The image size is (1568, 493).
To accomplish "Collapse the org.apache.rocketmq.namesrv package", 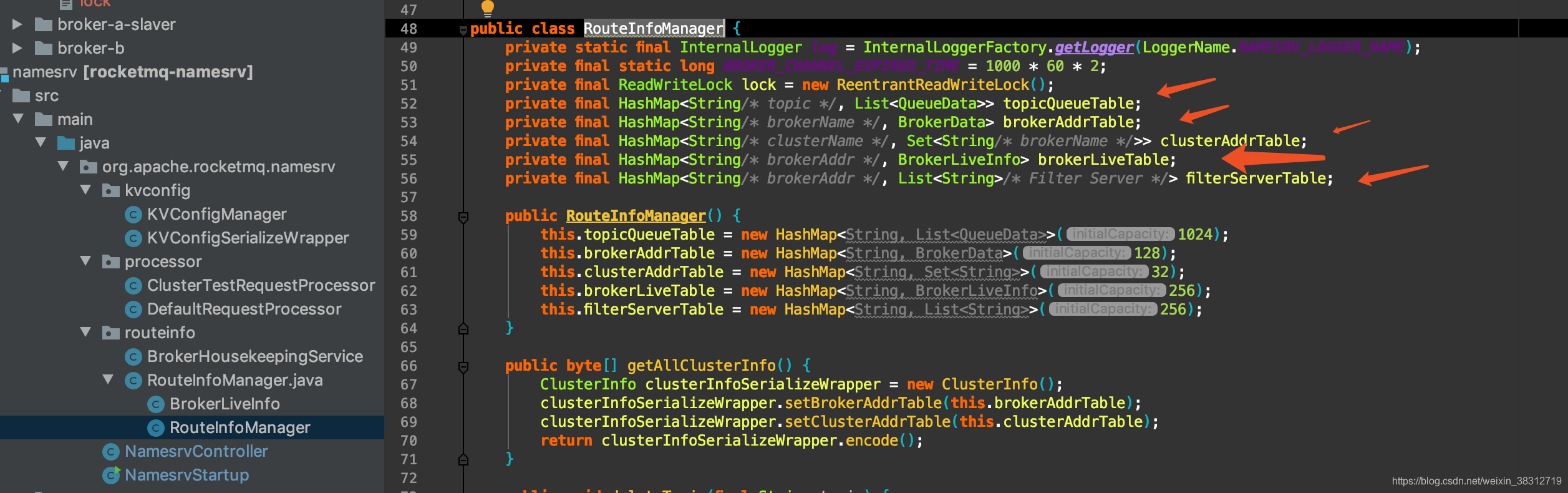I will pyautogui.click(x=63, y=166).
